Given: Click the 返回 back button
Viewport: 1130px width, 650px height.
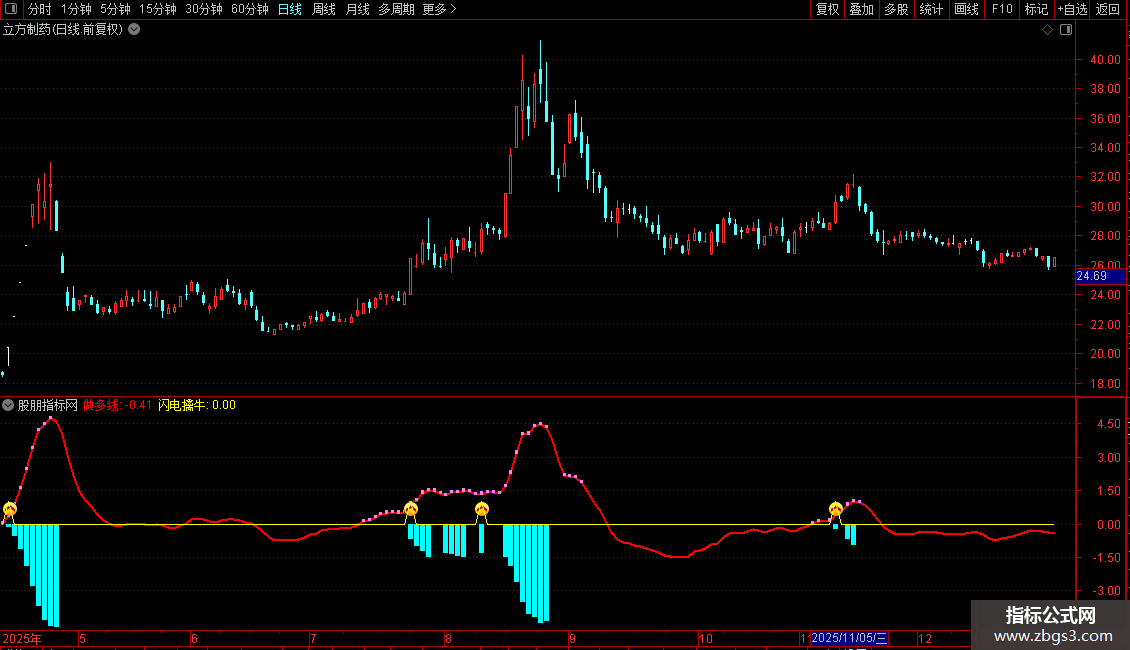Looking at the screenshot, I should [1108, 9].
